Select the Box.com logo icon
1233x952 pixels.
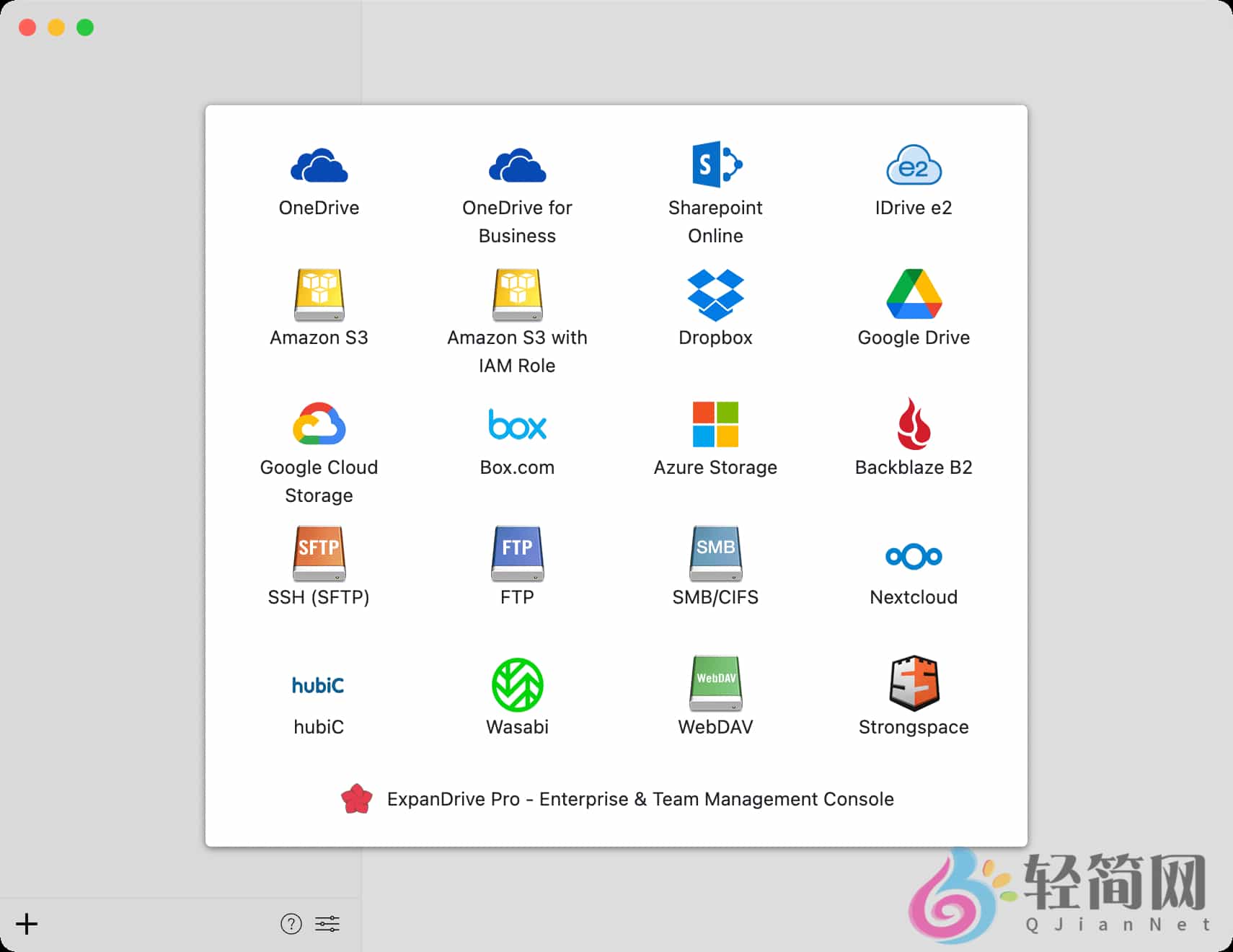click(517, 424)
